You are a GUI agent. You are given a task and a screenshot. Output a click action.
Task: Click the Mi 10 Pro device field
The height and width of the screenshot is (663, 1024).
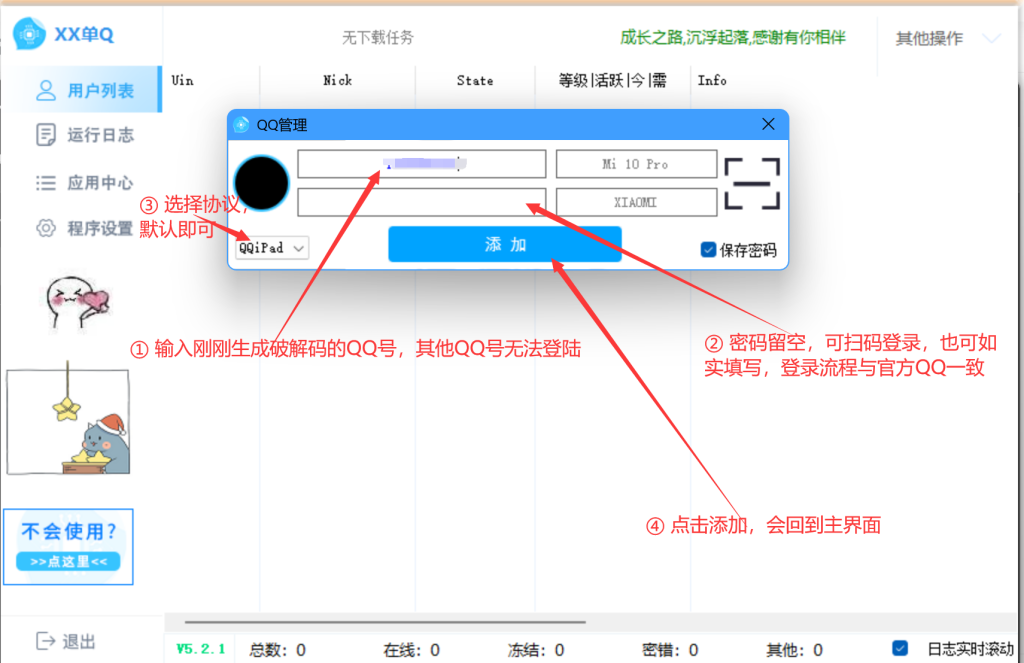[x=636, y=164]
